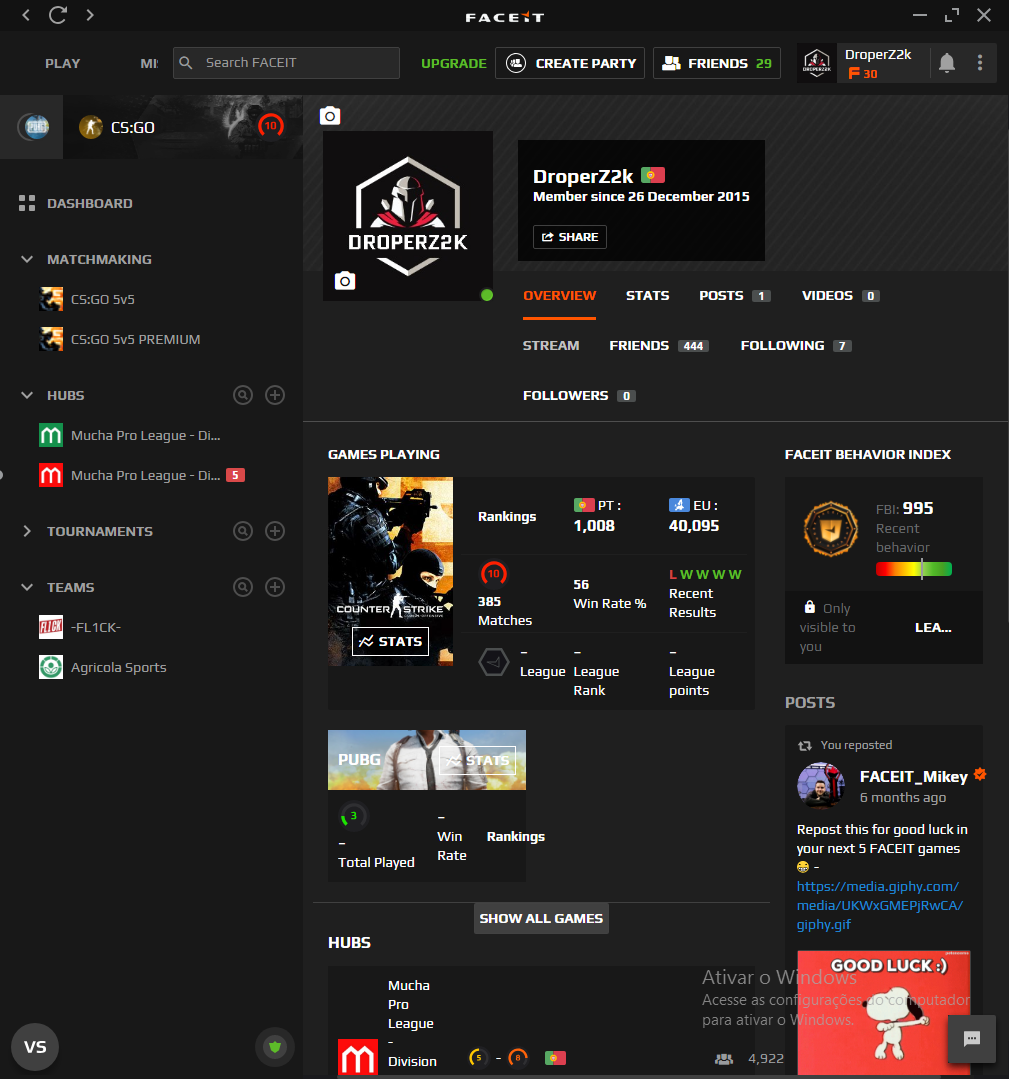
Task: Open FACEIT_Mikey username link
Action: point(913,777)
